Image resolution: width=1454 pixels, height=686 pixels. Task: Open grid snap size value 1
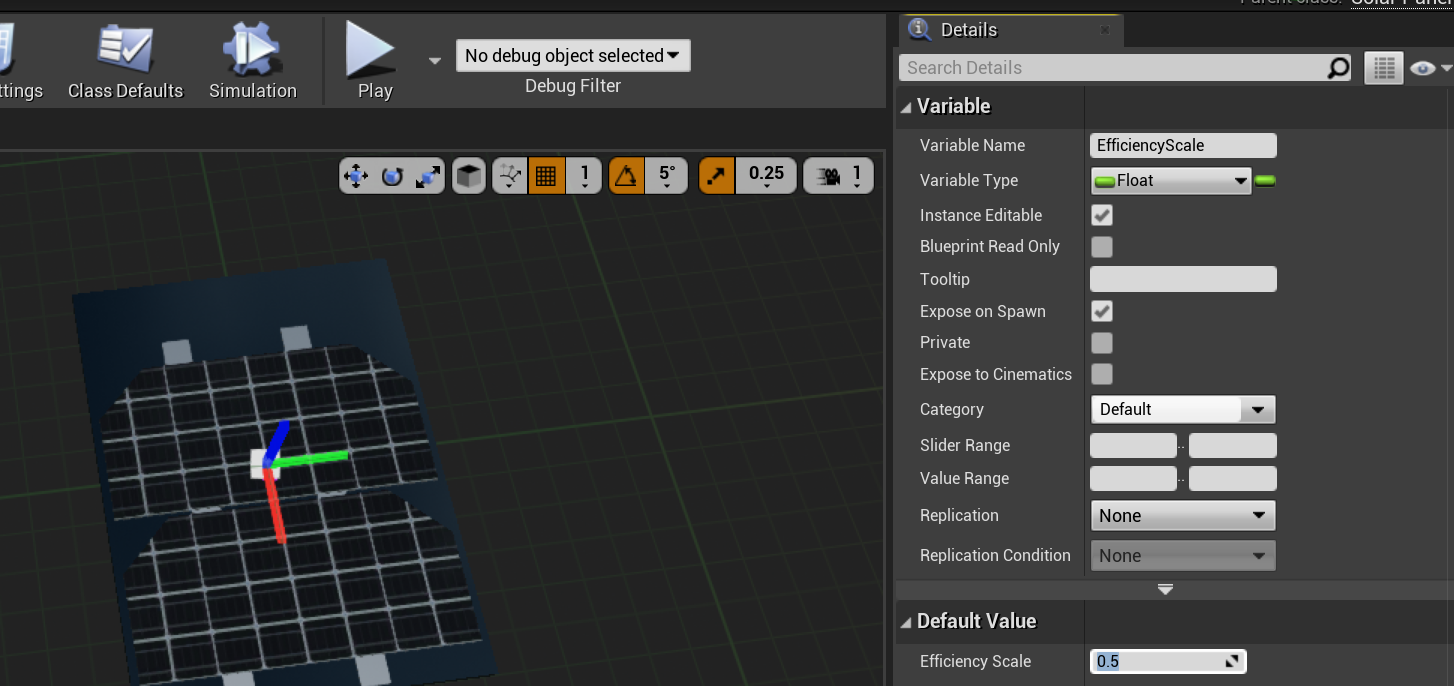click(584, 176)
